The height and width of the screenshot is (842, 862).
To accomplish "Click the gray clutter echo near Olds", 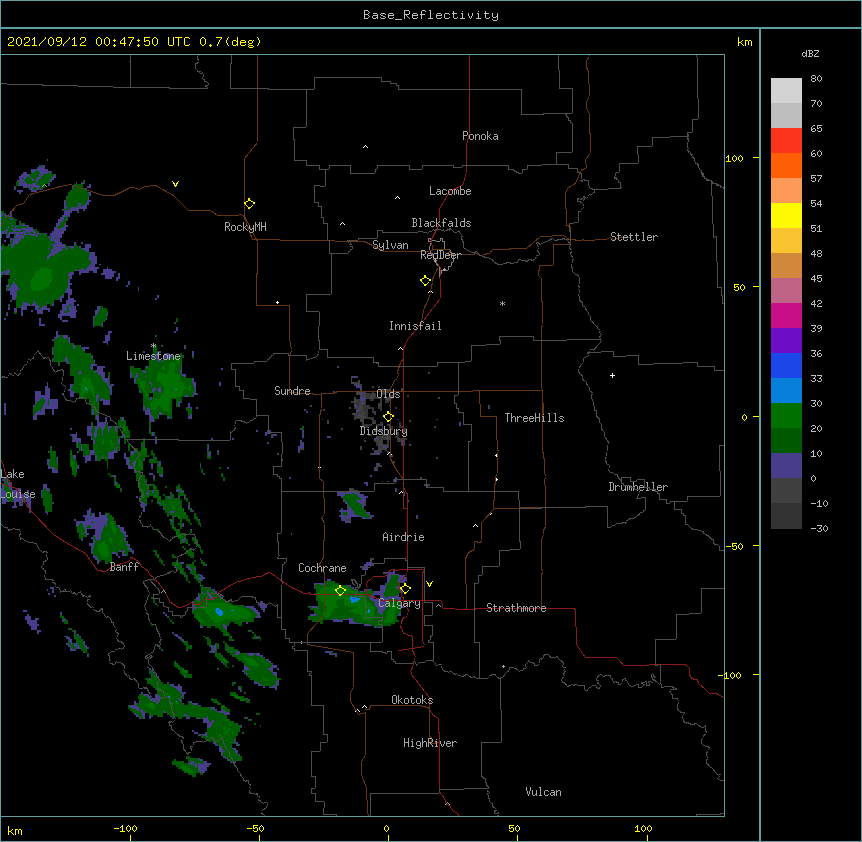I will pos(363,406).
